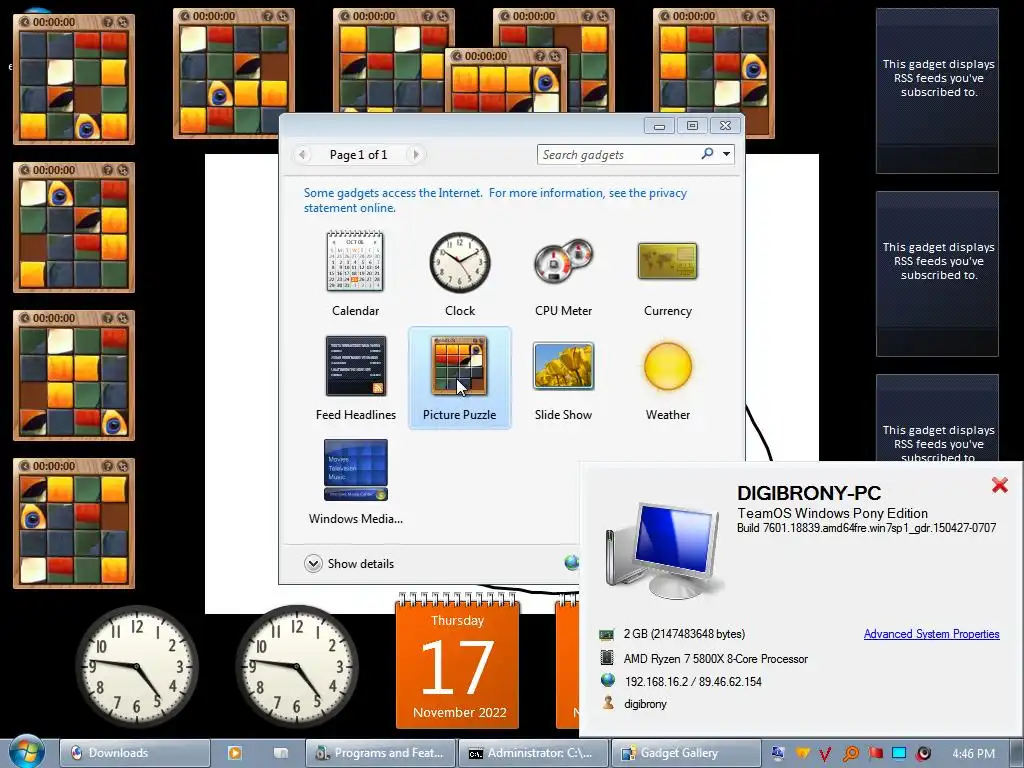Open the Windows Start orb

coord(26,752)
